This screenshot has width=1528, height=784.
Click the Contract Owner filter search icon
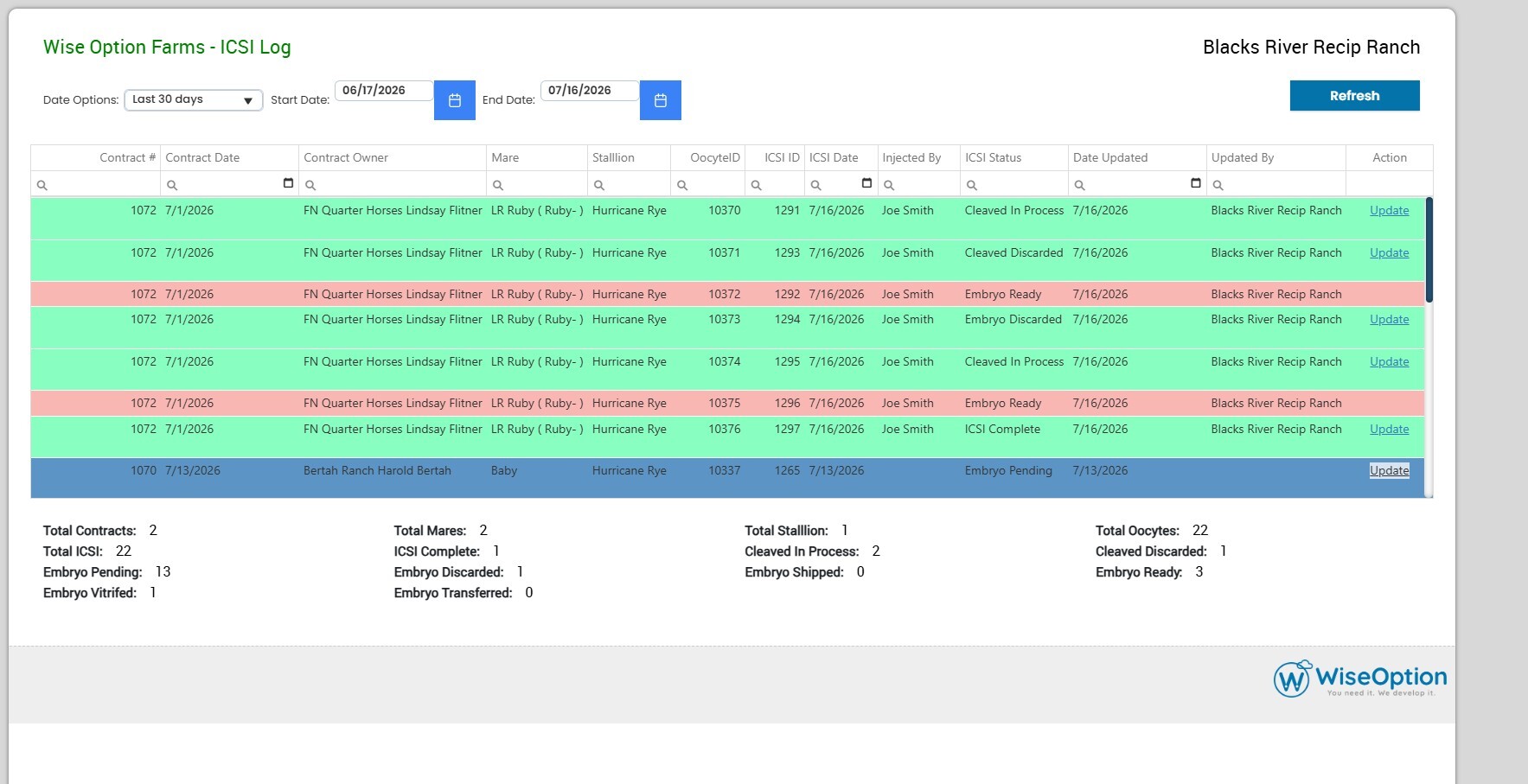(x=310, y=185)
